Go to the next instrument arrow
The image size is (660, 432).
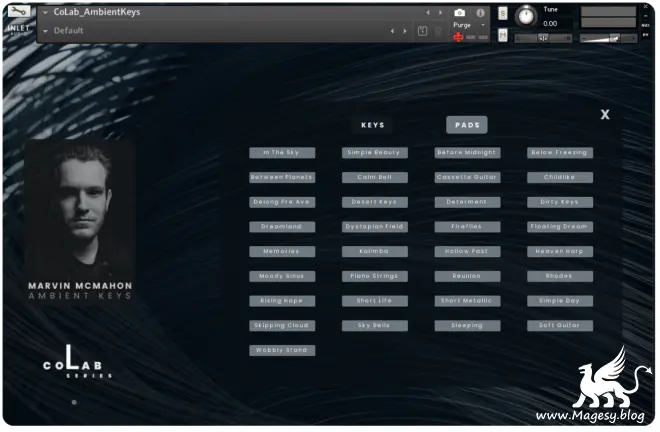click(x=440, y=13)
